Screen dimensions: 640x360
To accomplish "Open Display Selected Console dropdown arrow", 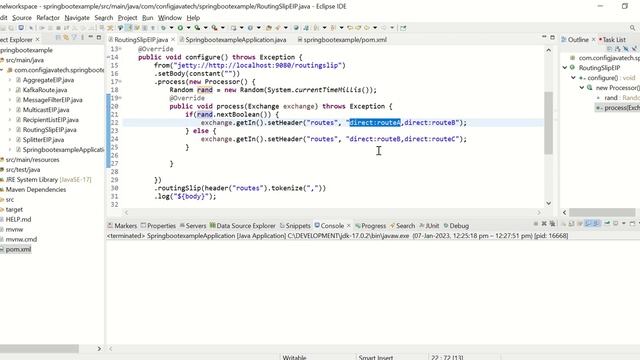I will 624,224.
